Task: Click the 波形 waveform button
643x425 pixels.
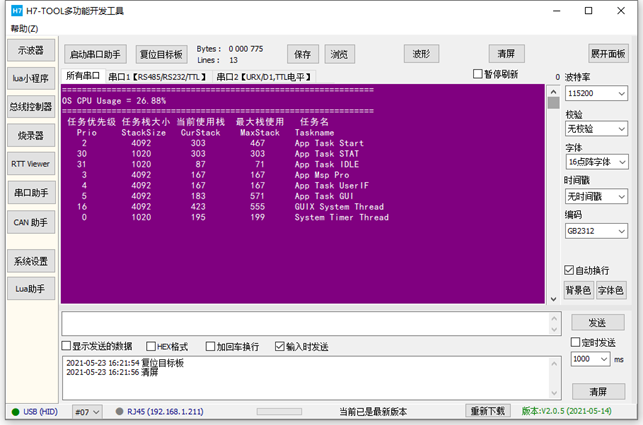Action: point(422,54)
